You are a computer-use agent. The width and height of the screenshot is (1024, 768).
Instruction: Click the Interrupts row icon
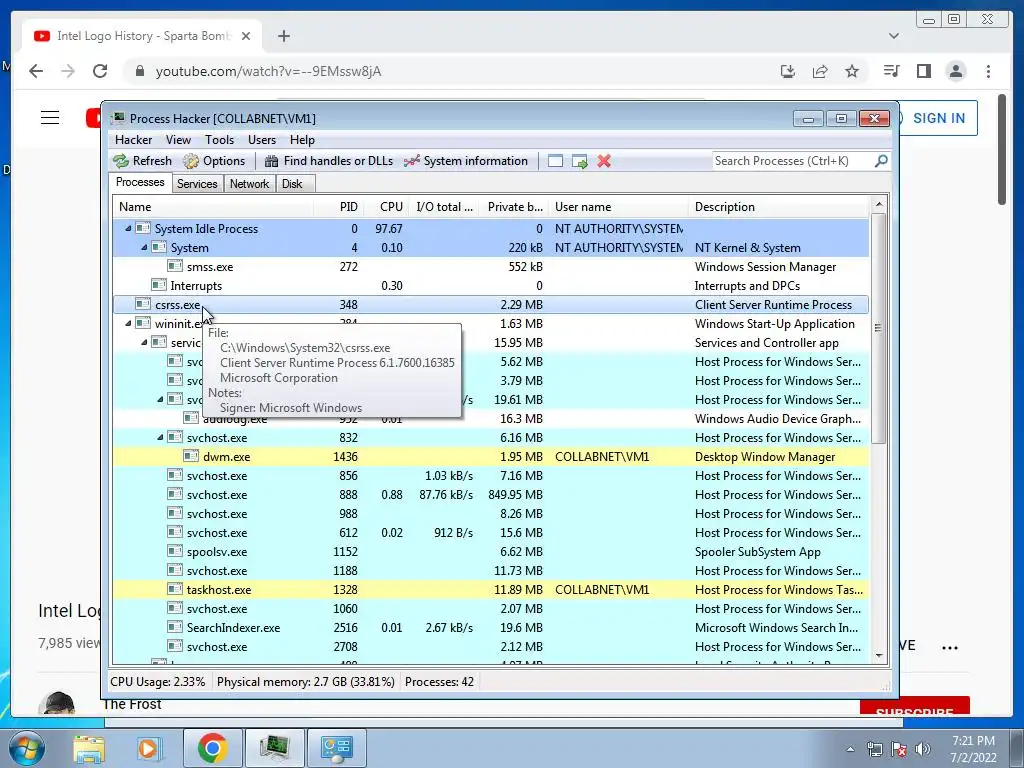coord(159,285)
